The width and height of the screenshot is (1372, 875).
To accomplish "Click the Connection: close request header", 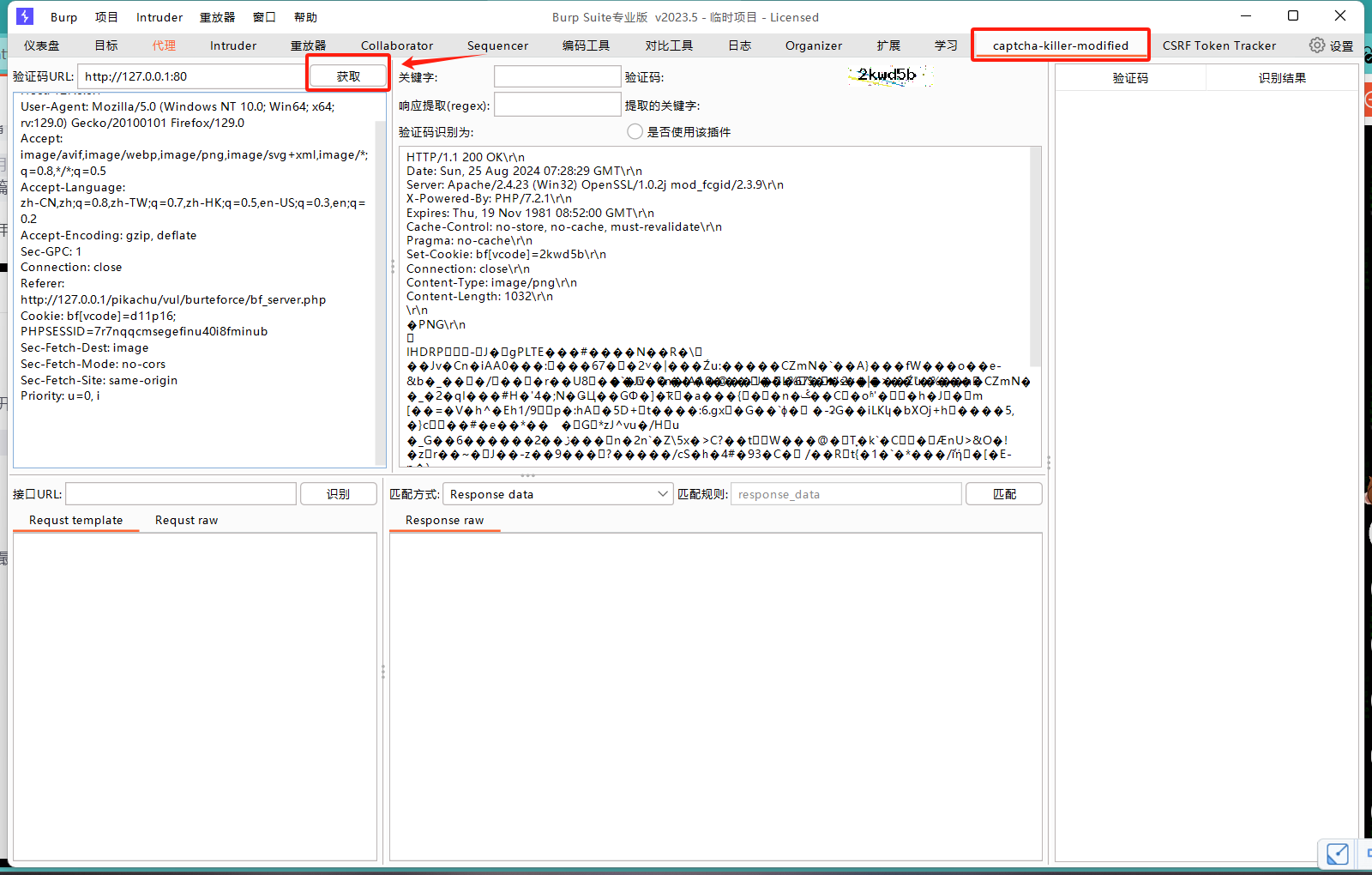I will point(71,267).
